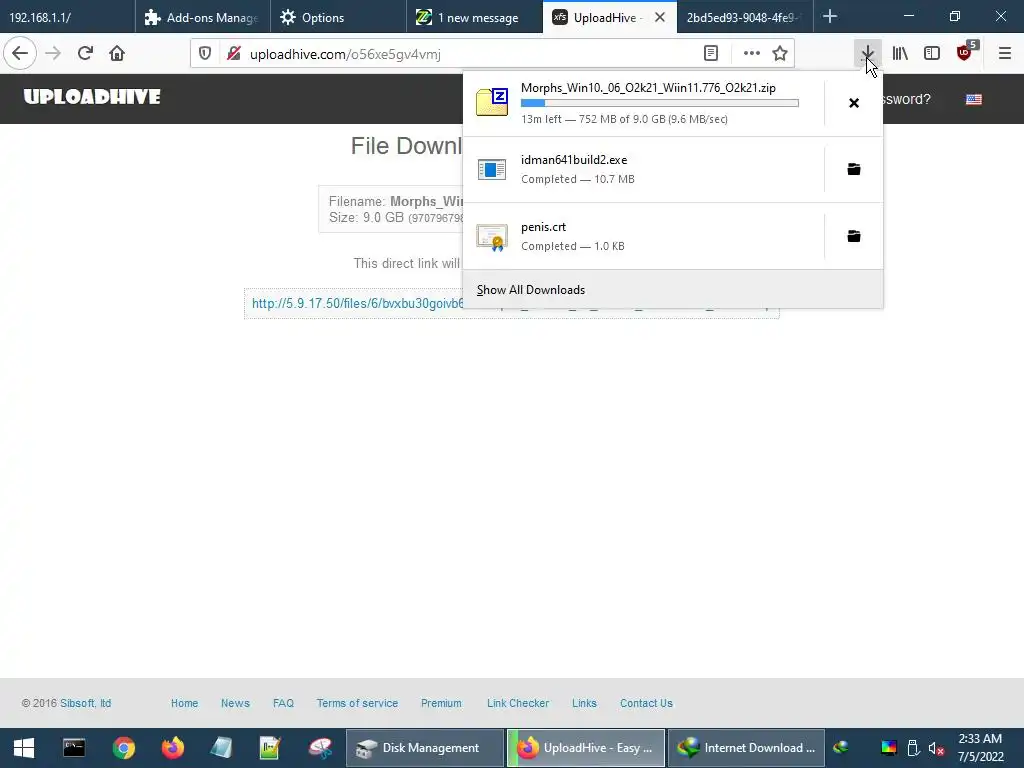Go to the Firefox home page
The image size is (1024, 768).
click(x=117, y=54)
